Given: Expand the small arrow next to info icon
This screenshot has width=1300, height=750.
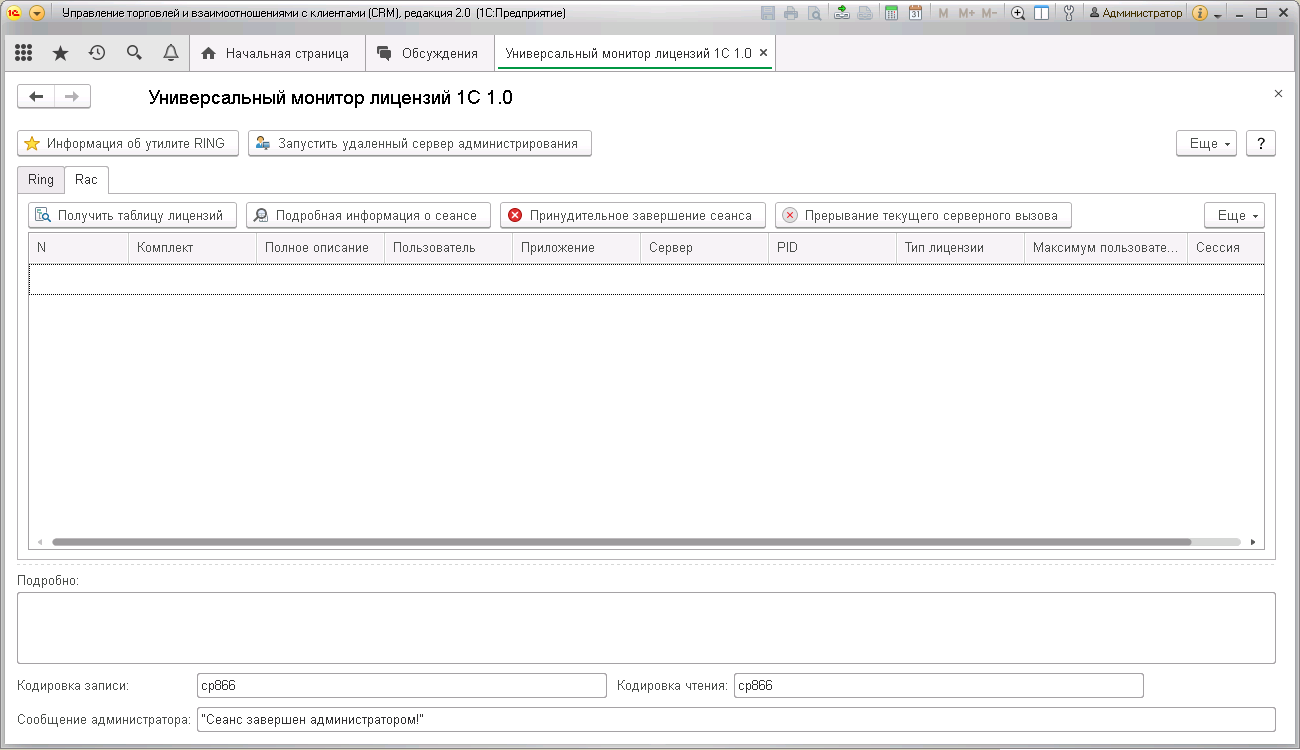Looking at the screenshot, I should [x=1218, y=15].
